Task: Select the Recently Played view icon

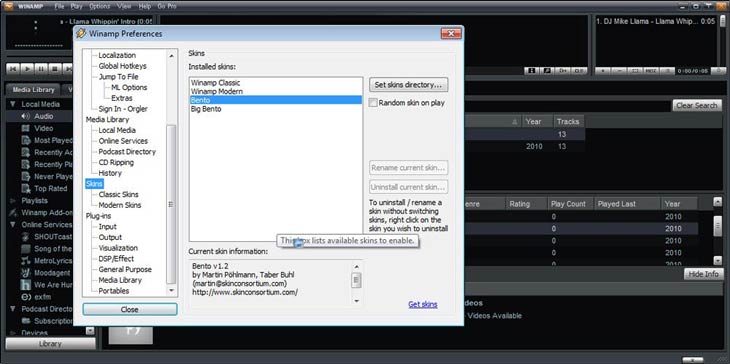Action: (26, 164)
